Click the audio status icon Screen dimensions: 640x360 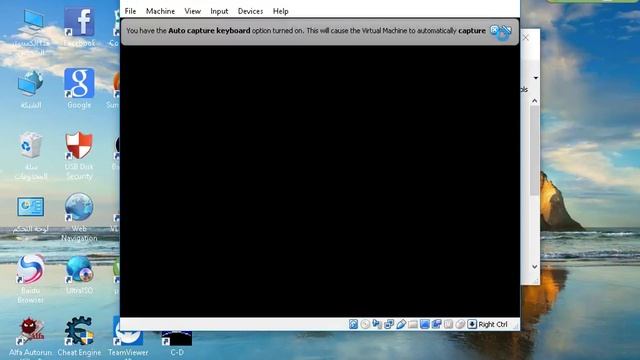pos(377,324)
